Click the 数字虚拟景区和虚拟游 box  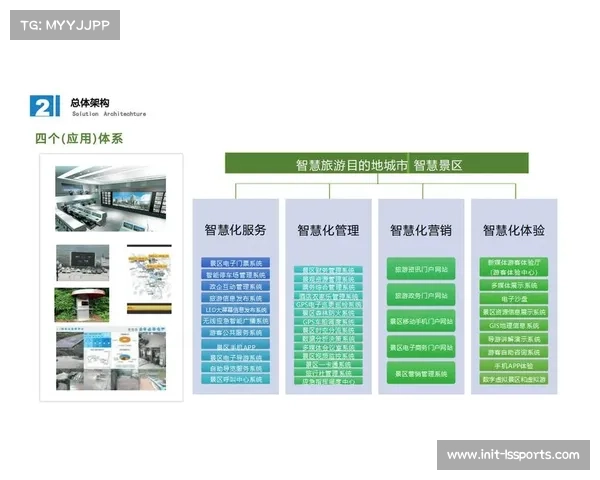[514, 379]
